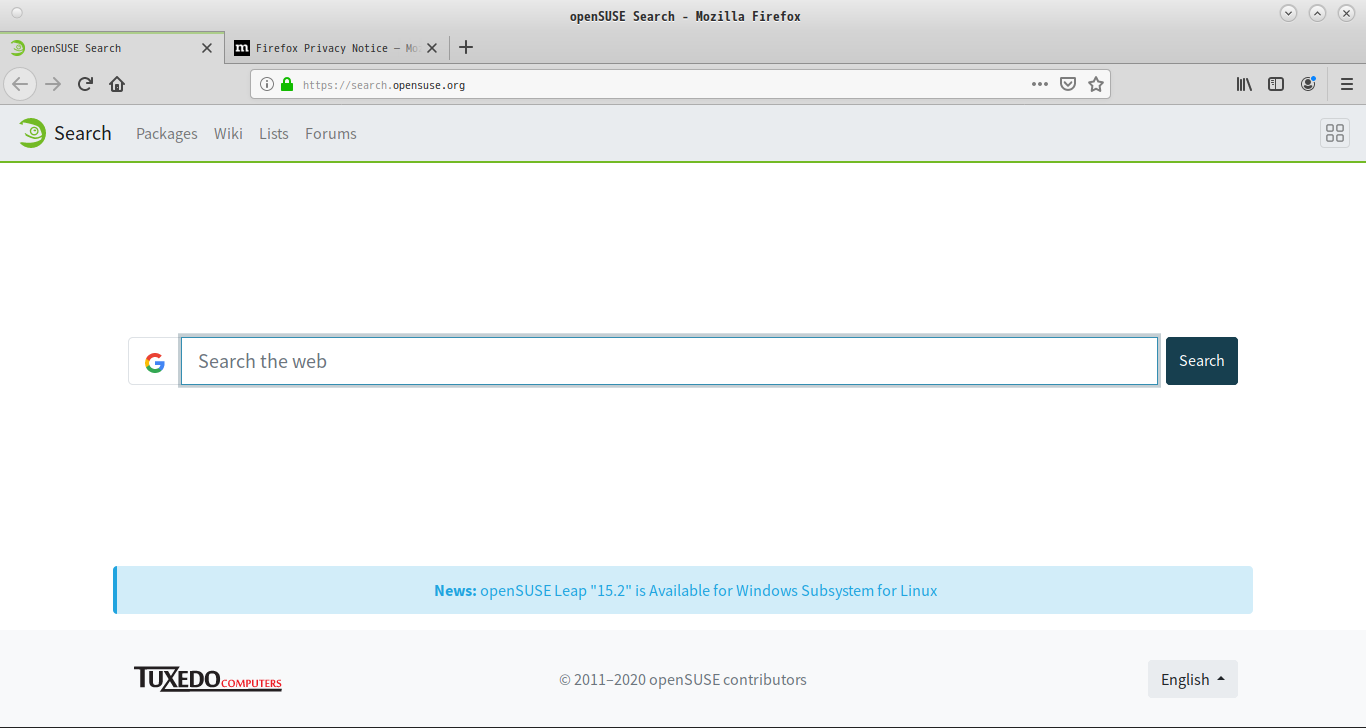This screenshot has width=1366, height=728.
Task: Switch to the openSUSE Search tab
Action: pyautogui.click(x=112, y=48)
